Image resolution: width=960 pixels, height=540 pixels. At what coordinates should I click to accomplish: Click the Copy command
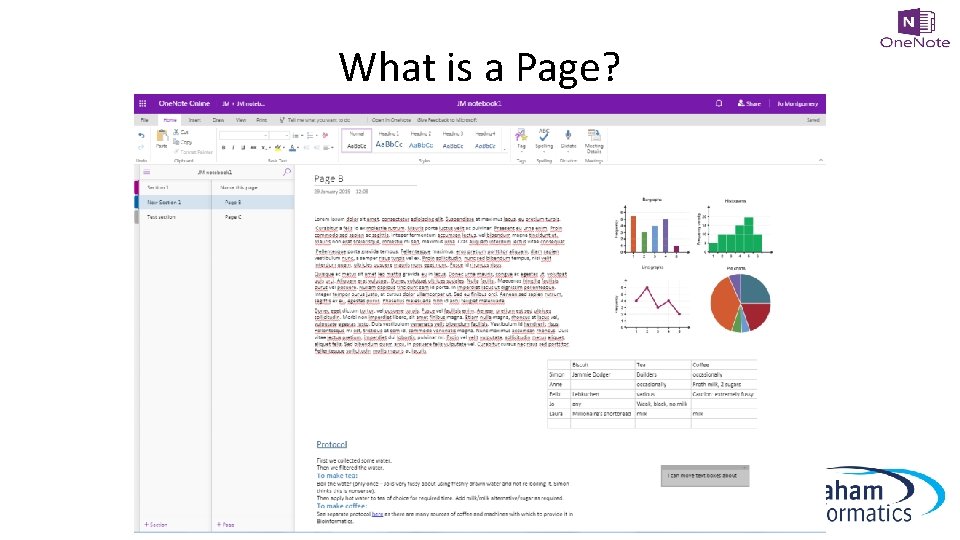click(x=182, y=142)
